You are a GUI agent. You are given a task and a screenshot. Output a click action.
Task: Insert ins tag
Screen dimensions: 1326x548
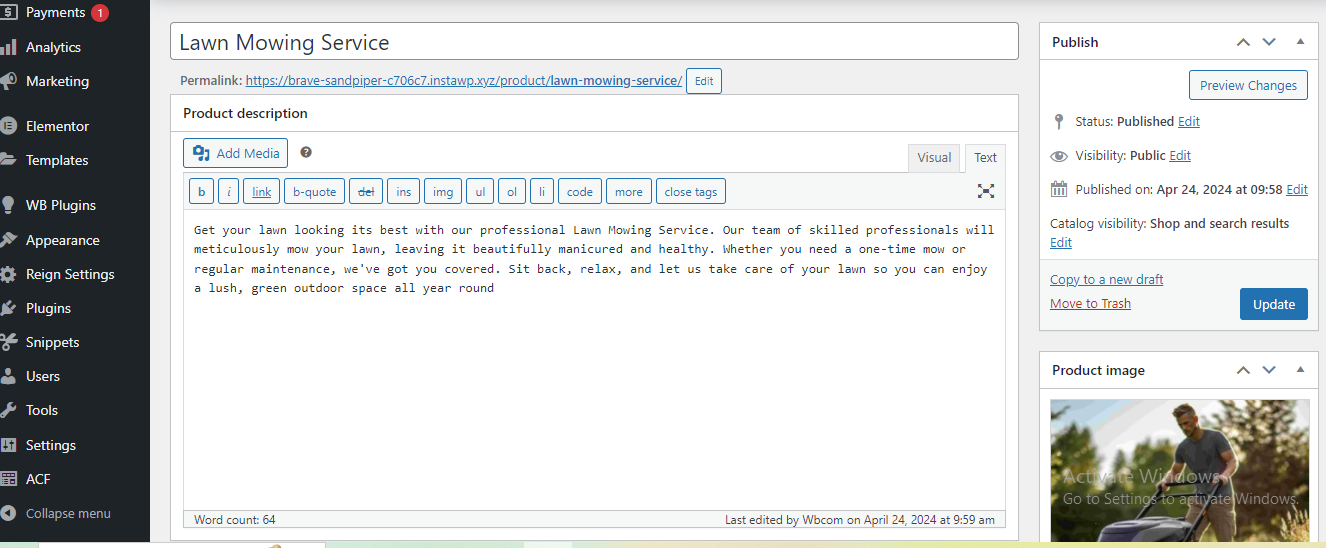[404, 191]
